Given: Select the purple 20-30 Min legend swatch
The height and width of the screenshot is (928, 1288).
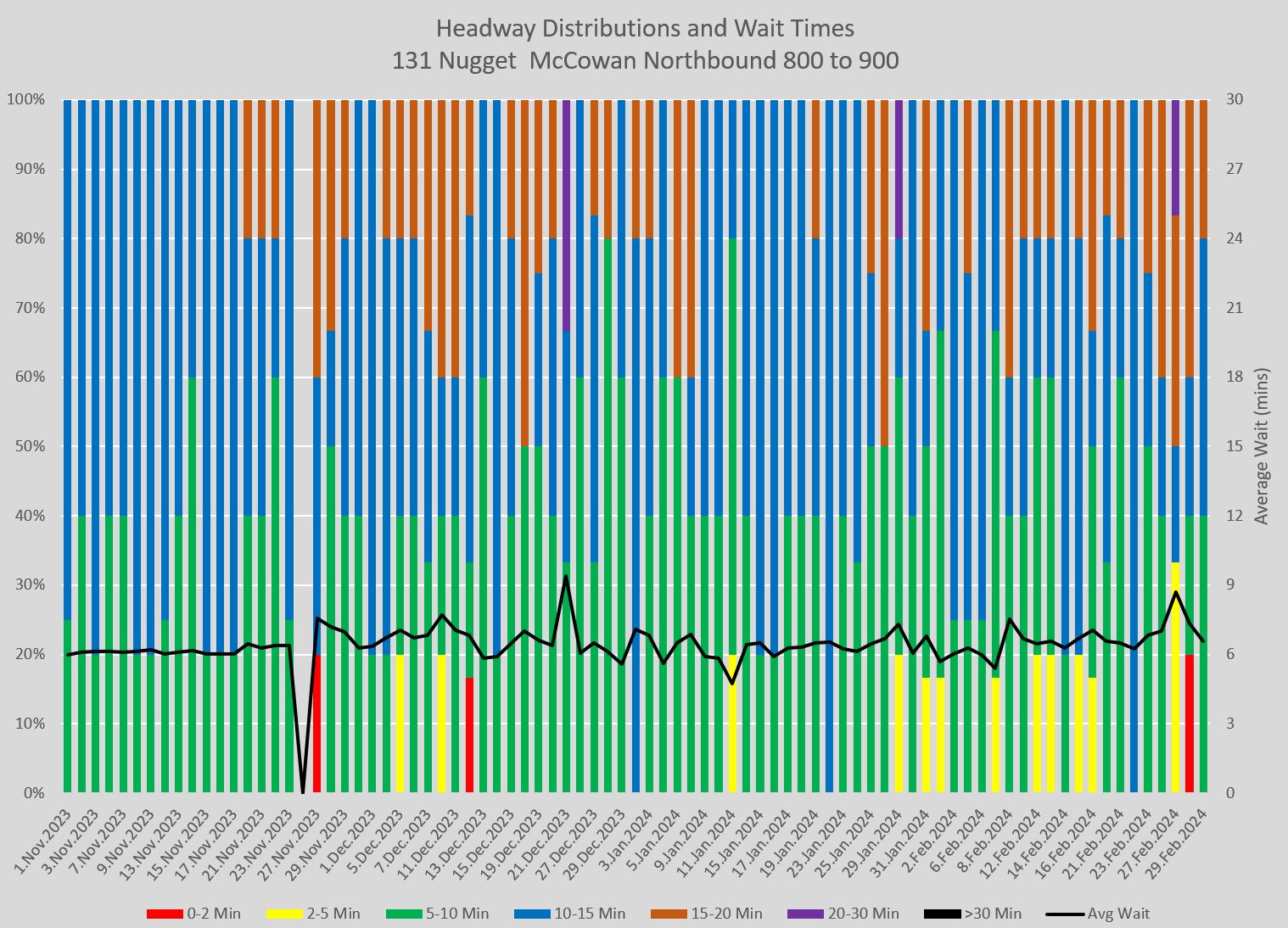Looking at the screenshot, I should [x=804, y=914].
